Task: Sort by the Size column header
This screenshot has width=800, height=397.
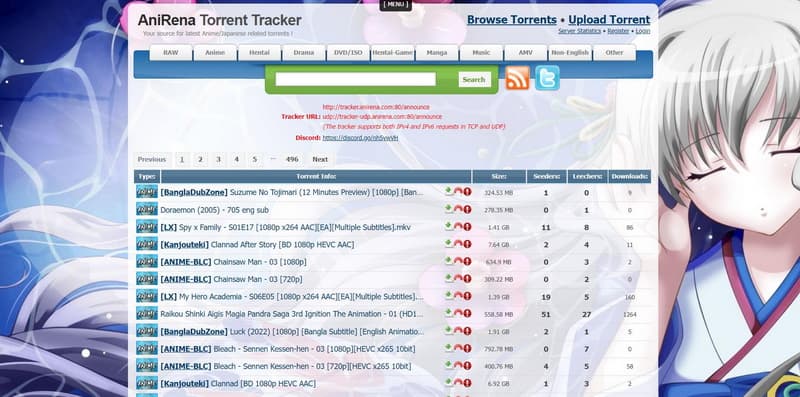Action: pyautogui.click(x=499, y=177)
